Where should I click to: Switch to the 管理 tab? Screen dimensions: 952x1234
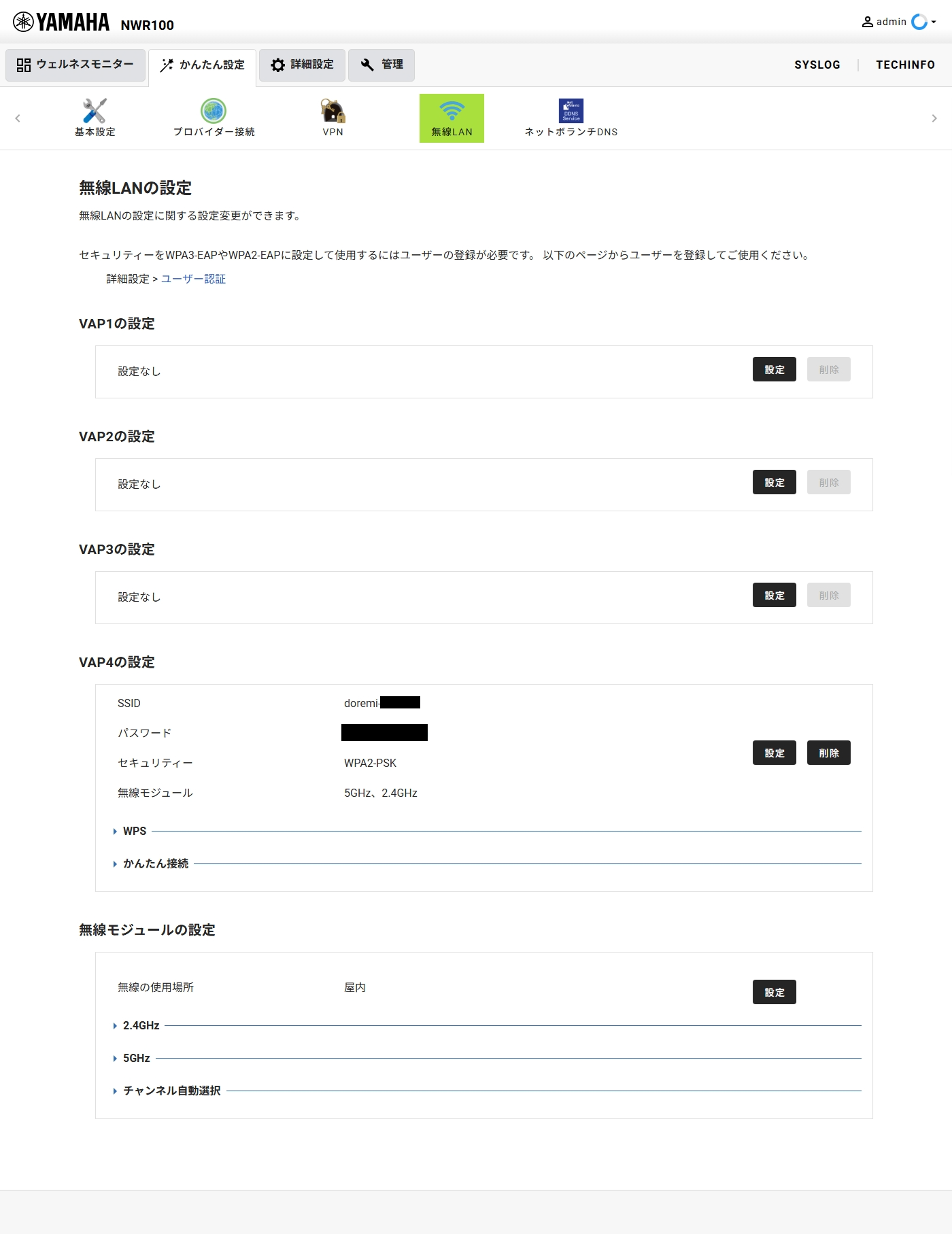(381, 65)
